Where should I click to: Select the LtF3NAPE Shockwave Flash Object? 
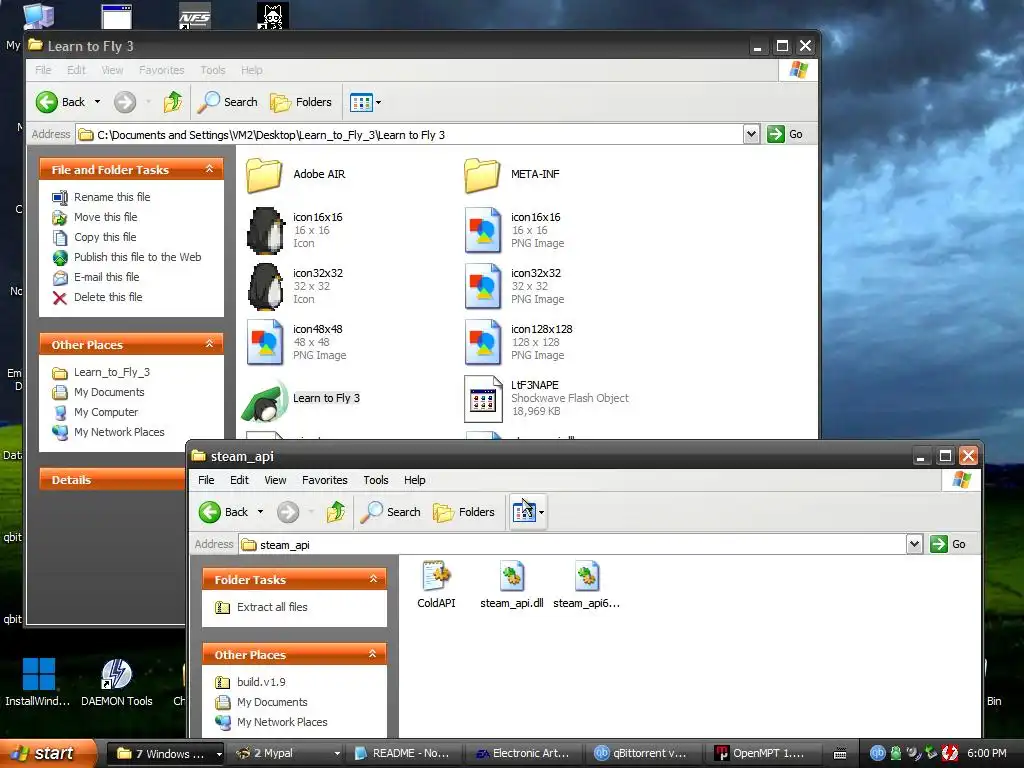[x=547, y=398]
